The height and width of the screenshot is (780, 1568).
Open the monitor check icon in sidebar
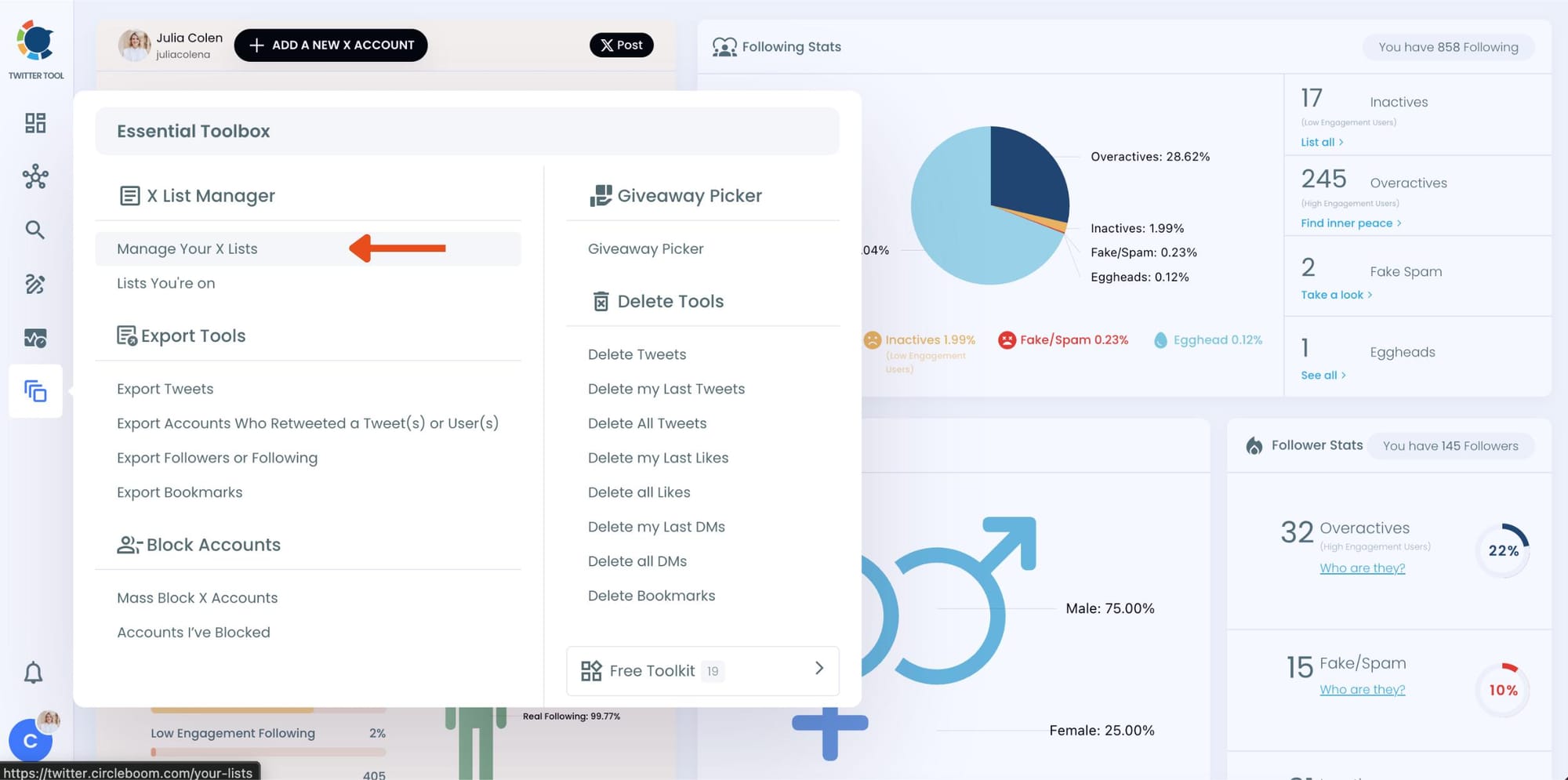(x=35, y=338)
